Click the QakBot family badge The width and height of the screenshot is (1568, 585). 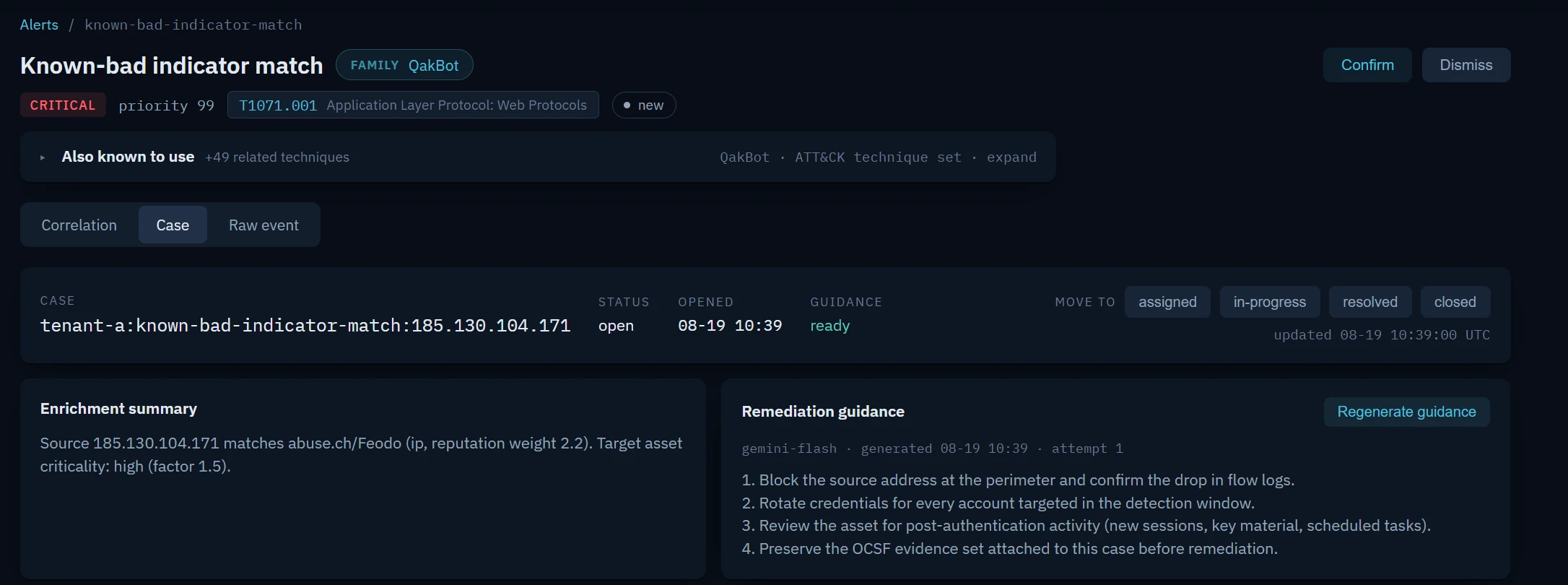pos(404,65)
